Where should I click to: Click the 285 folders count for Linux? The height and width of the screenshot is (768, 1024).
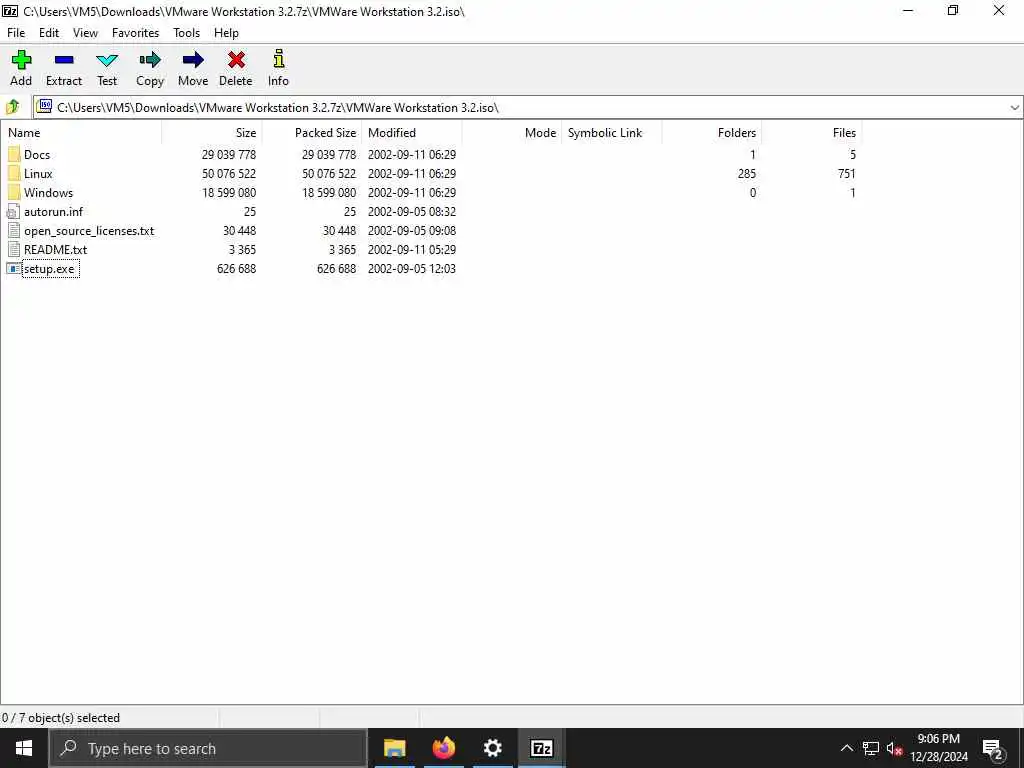tap(746, 174)
